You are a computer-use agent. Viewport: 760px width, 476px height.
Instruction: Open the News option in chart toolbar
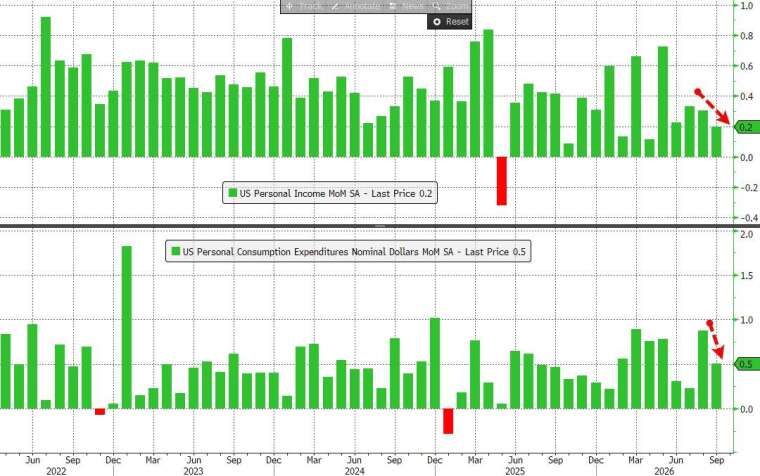(407, 6)
